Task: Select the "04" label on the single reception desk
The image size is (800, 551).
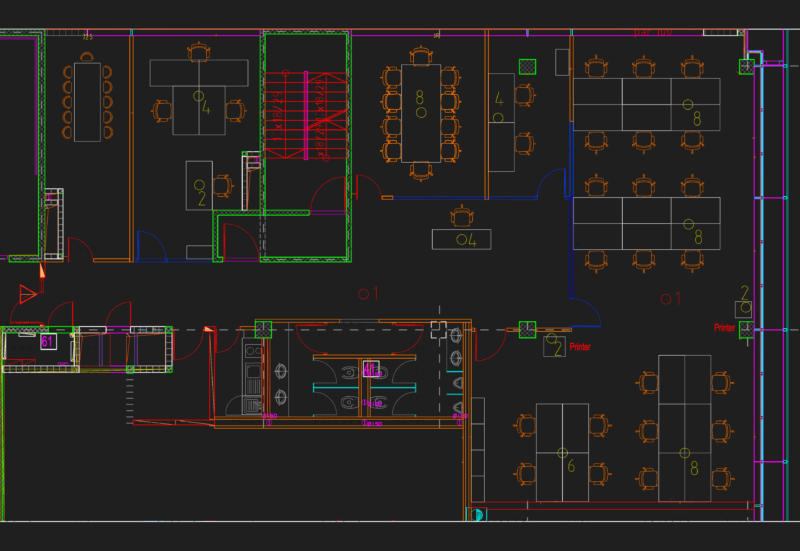Action: tap(466, 240)
